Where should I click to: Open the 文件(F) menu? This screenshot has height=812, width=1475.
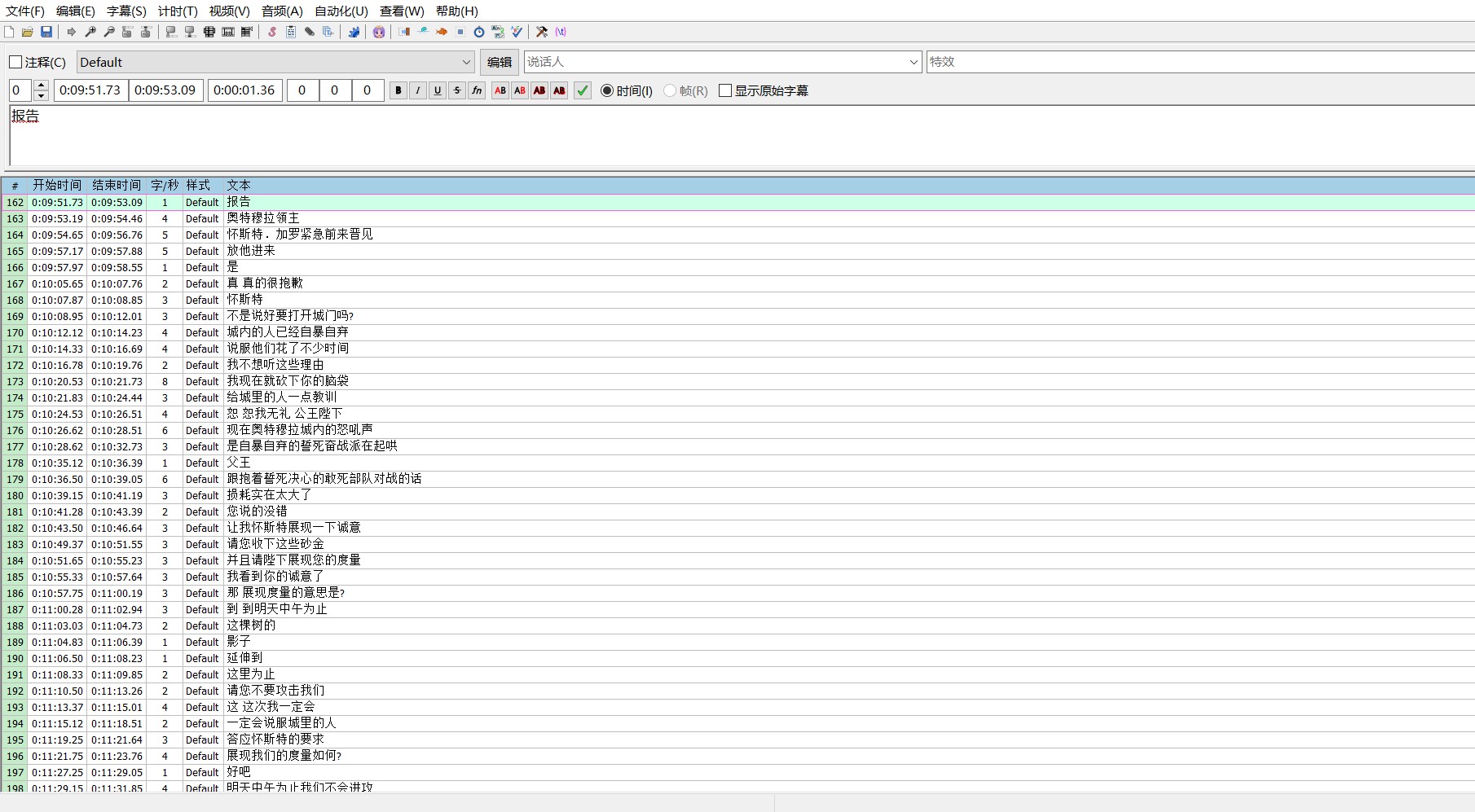click(25, 11)
